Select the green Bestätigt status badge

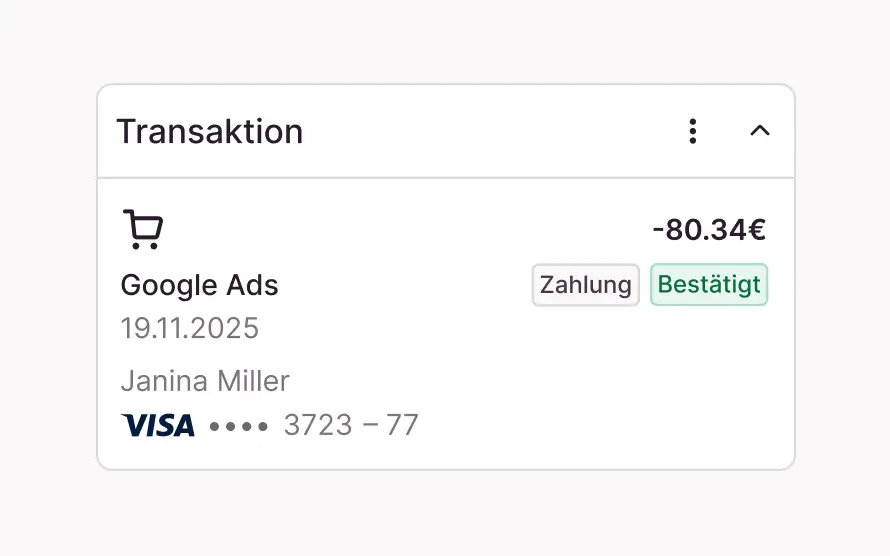[709, 285]
